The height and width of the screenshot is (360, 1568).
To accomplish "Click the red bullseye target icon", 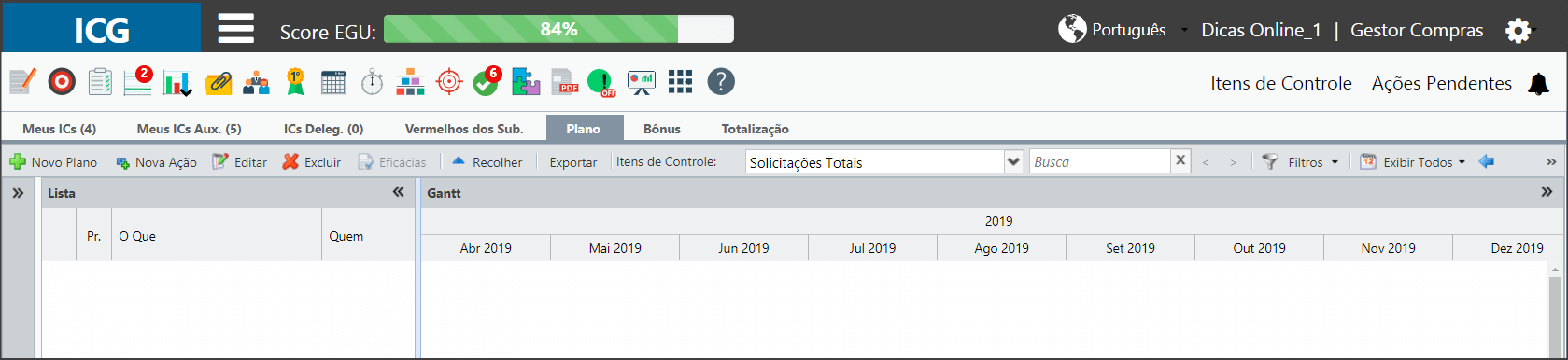I will pos(62,82).
